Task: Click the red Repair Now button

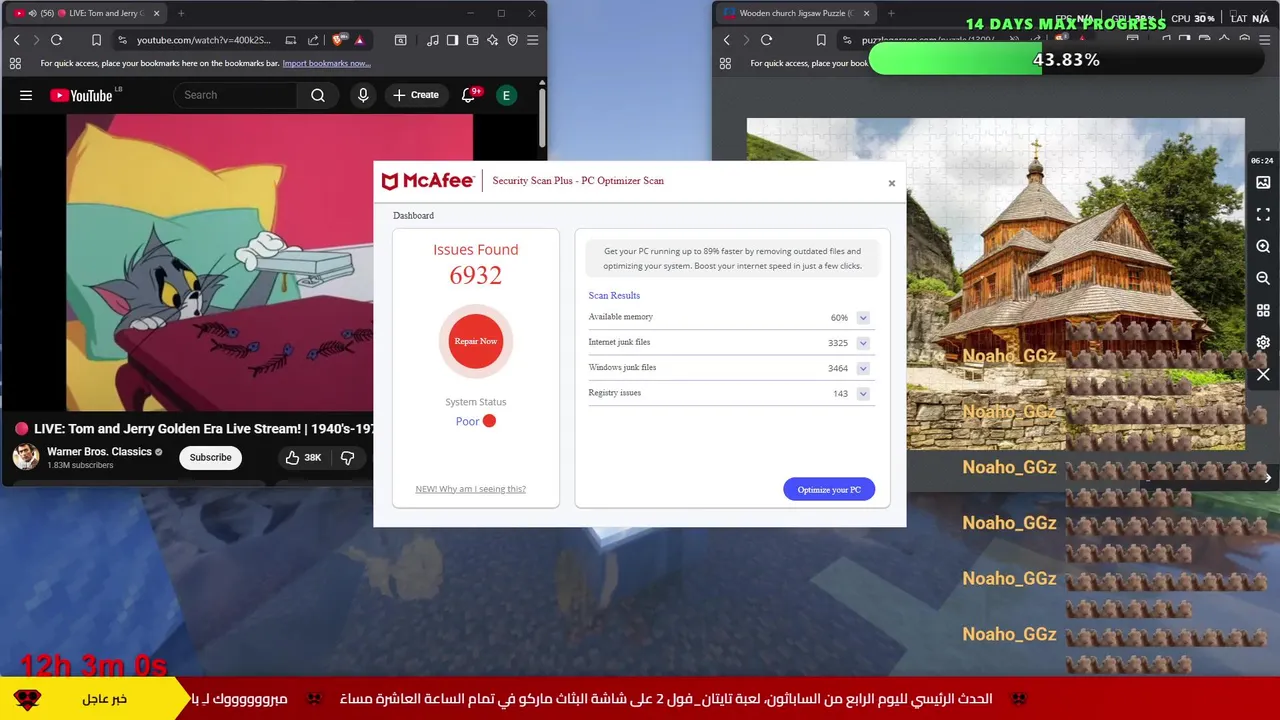Action: click(476, 341)
